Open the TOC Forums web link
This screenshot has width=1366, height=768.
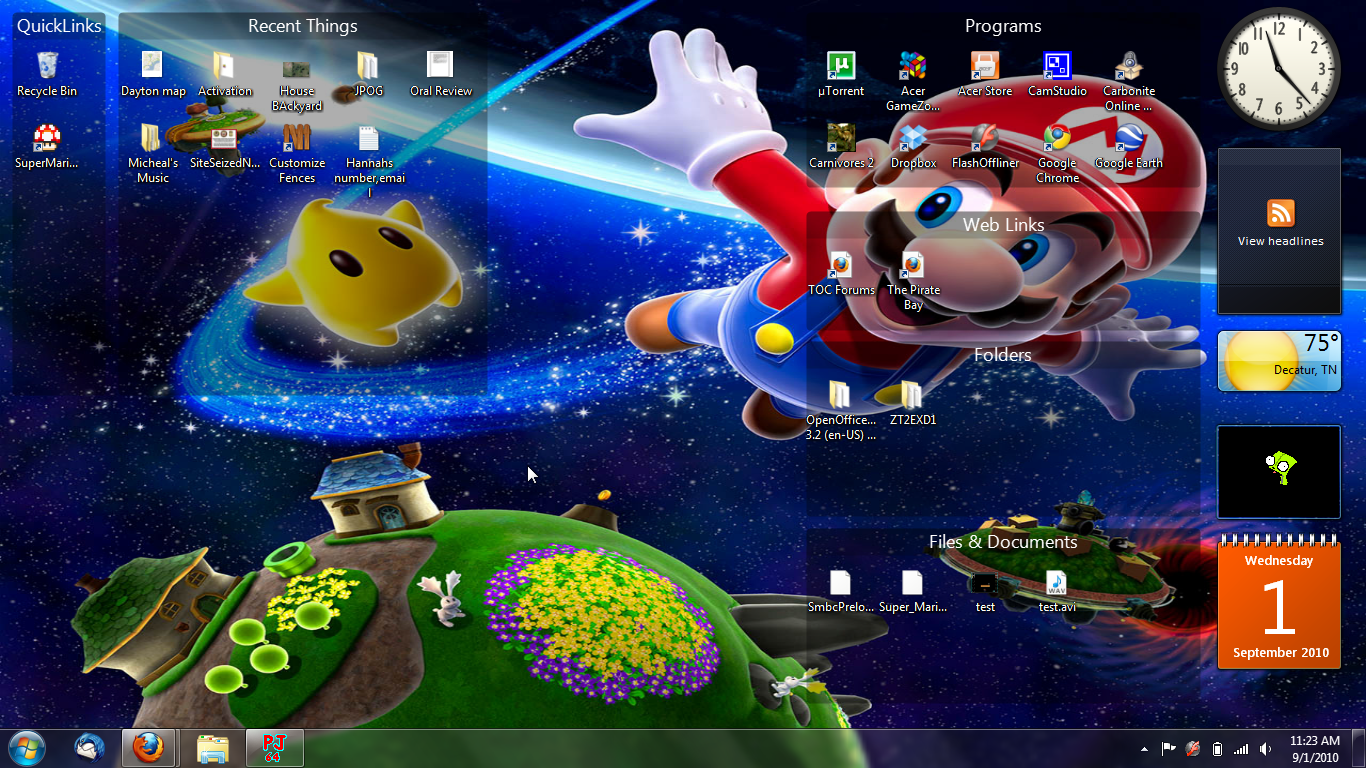coord(841,267)
